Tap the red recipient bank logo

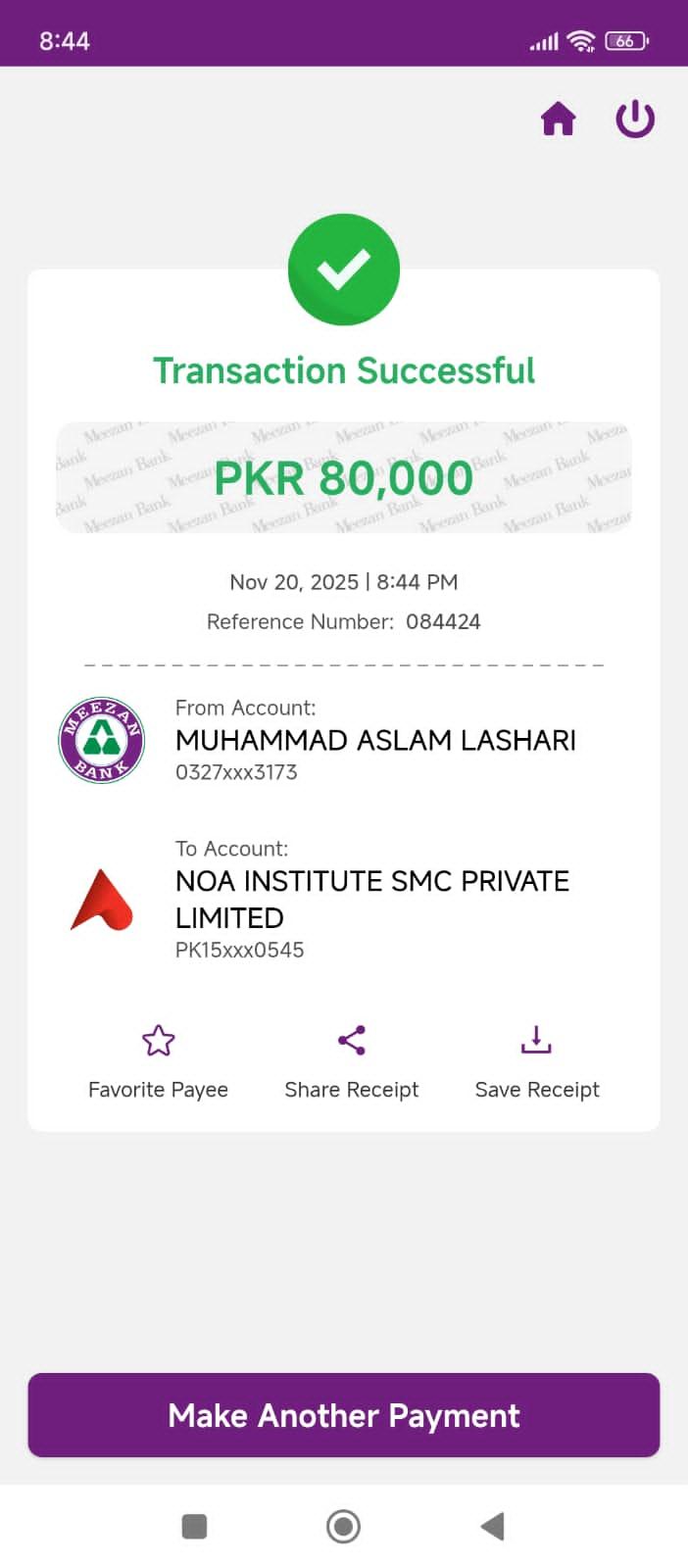[x=102, y=900]
